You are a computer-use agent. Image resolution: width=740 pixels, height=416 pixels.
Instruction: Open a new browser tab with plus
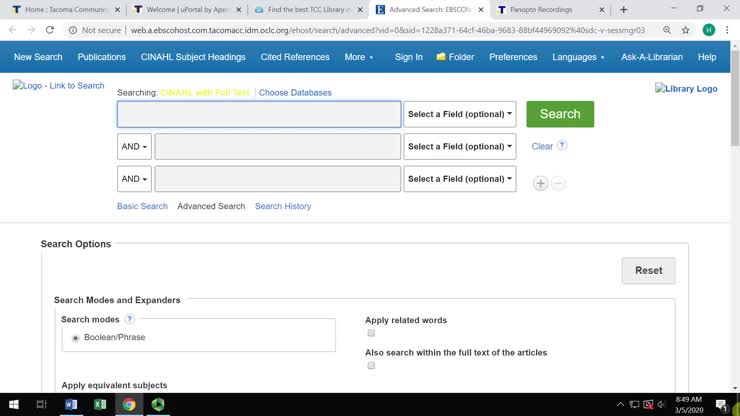pos(624,9)
